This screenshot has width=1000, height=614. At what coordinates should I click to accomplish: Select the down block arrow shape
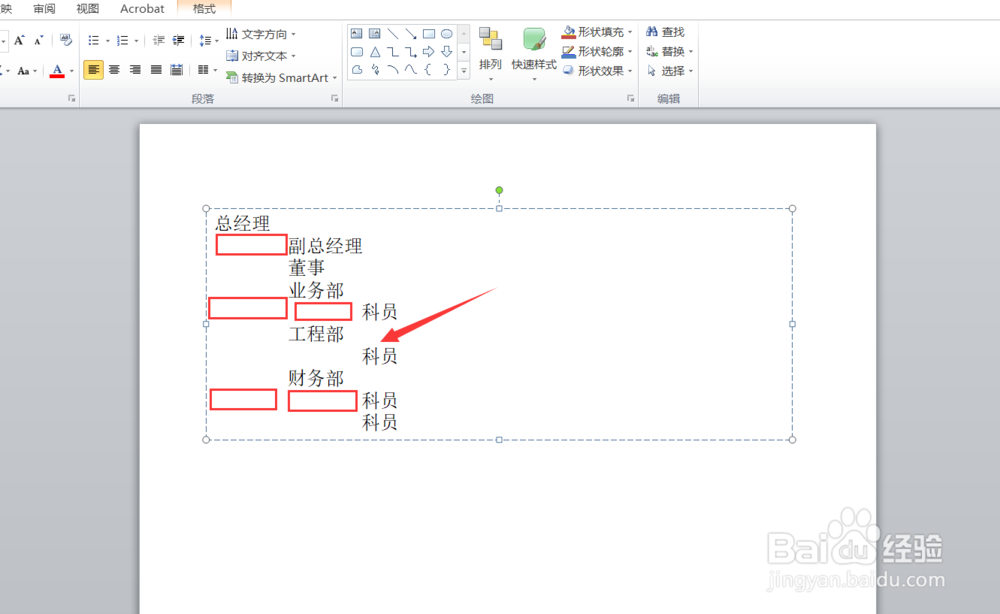[446, 52]
